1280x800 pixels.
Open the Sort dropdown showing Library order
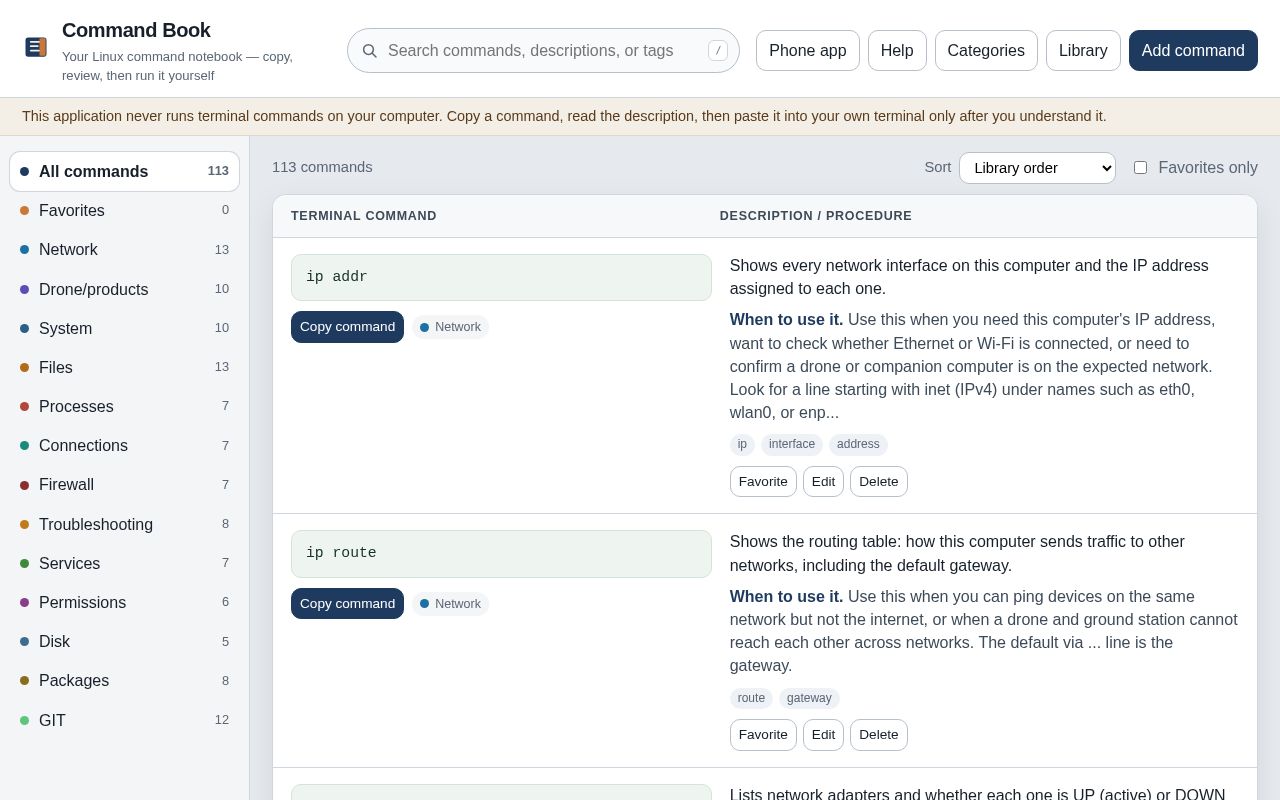pyautogui.click(x=1037, y=168)
